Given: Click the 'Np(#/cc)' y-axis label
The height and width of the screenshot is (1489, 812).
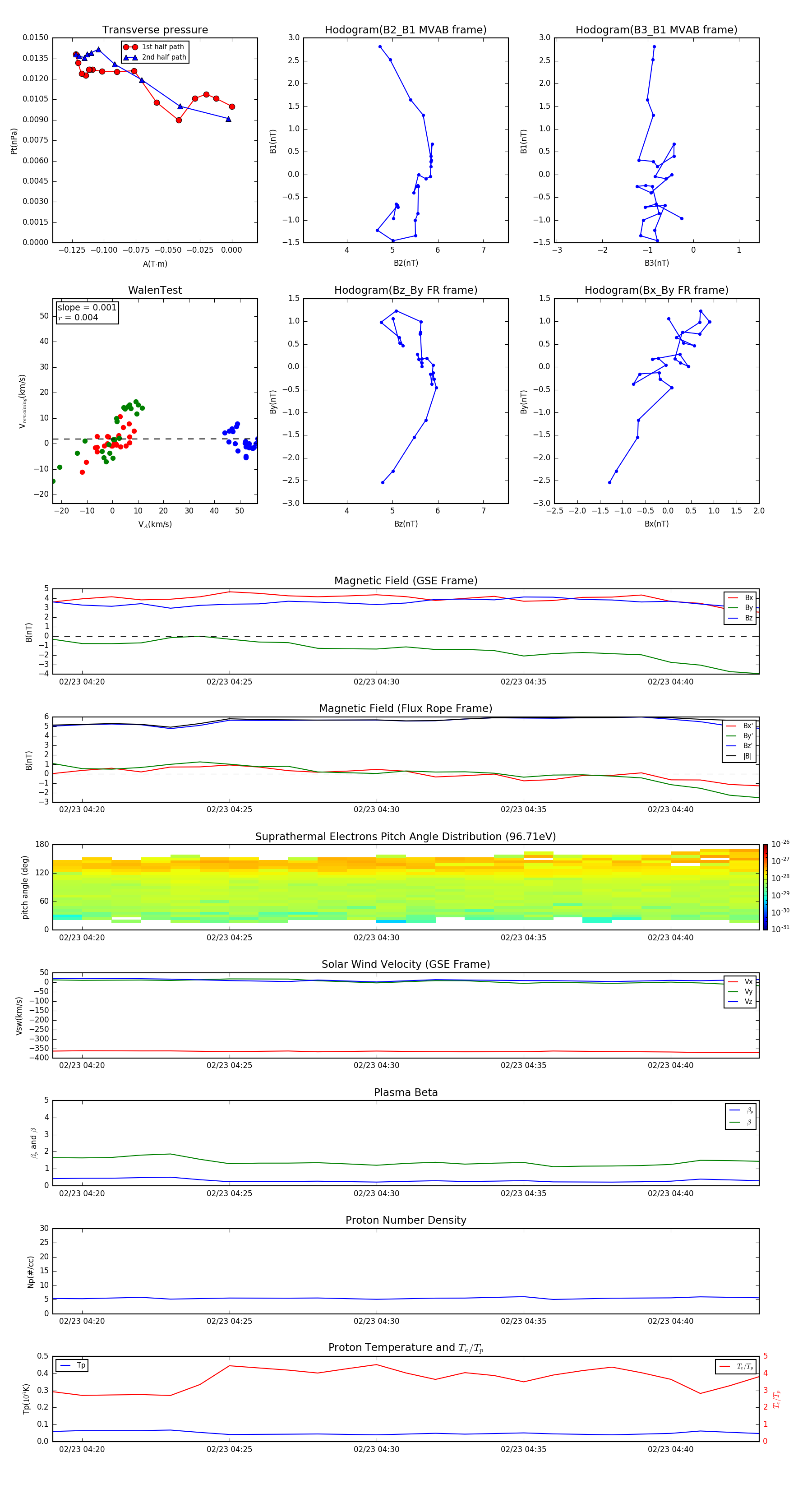Looking at the screenshot, I should click(x=31, y=1272).
